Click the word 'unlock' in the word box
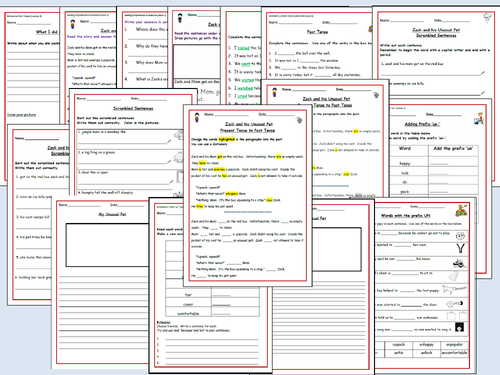The width and height of the screenshot is (500, 375). (x=427, y=352)
